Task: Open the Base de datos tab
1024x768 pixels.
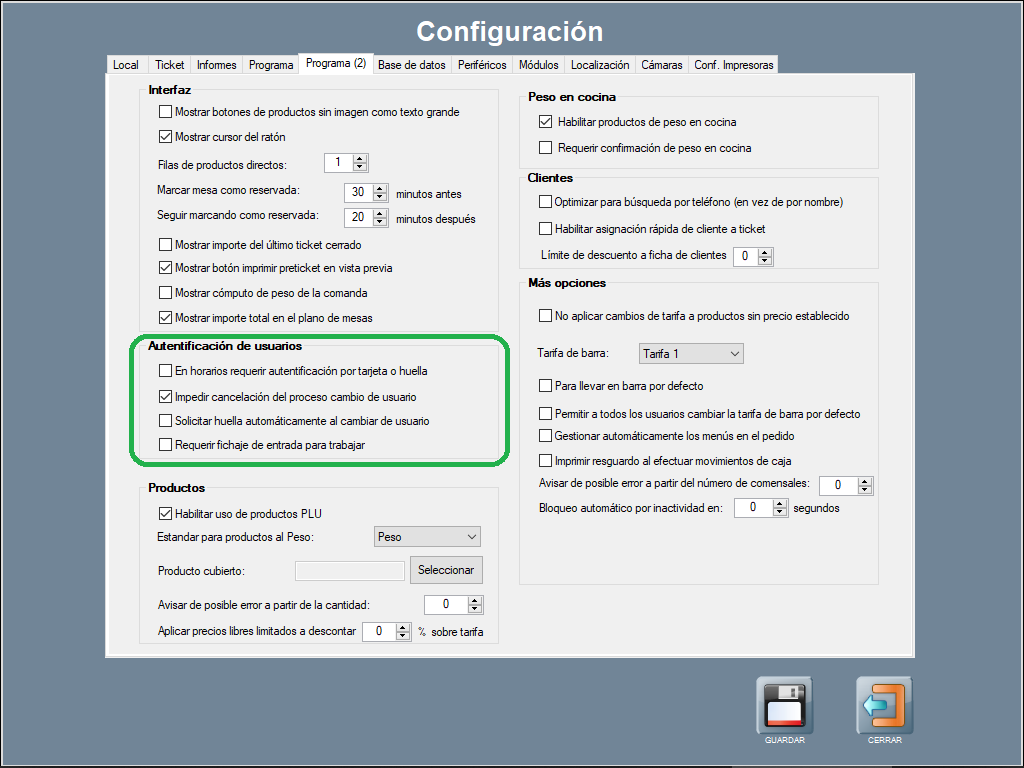Action: [411, 65]
